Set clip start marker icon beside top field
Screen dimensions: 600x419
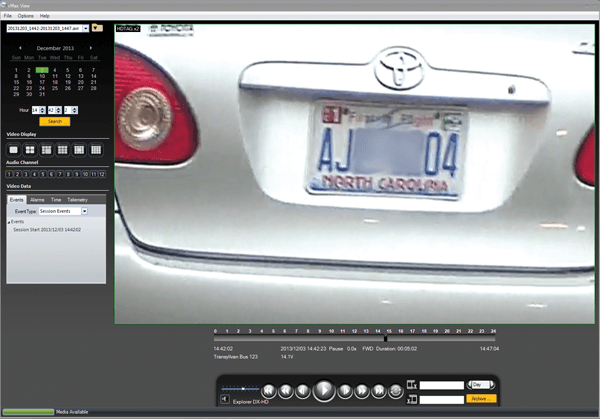412,384
